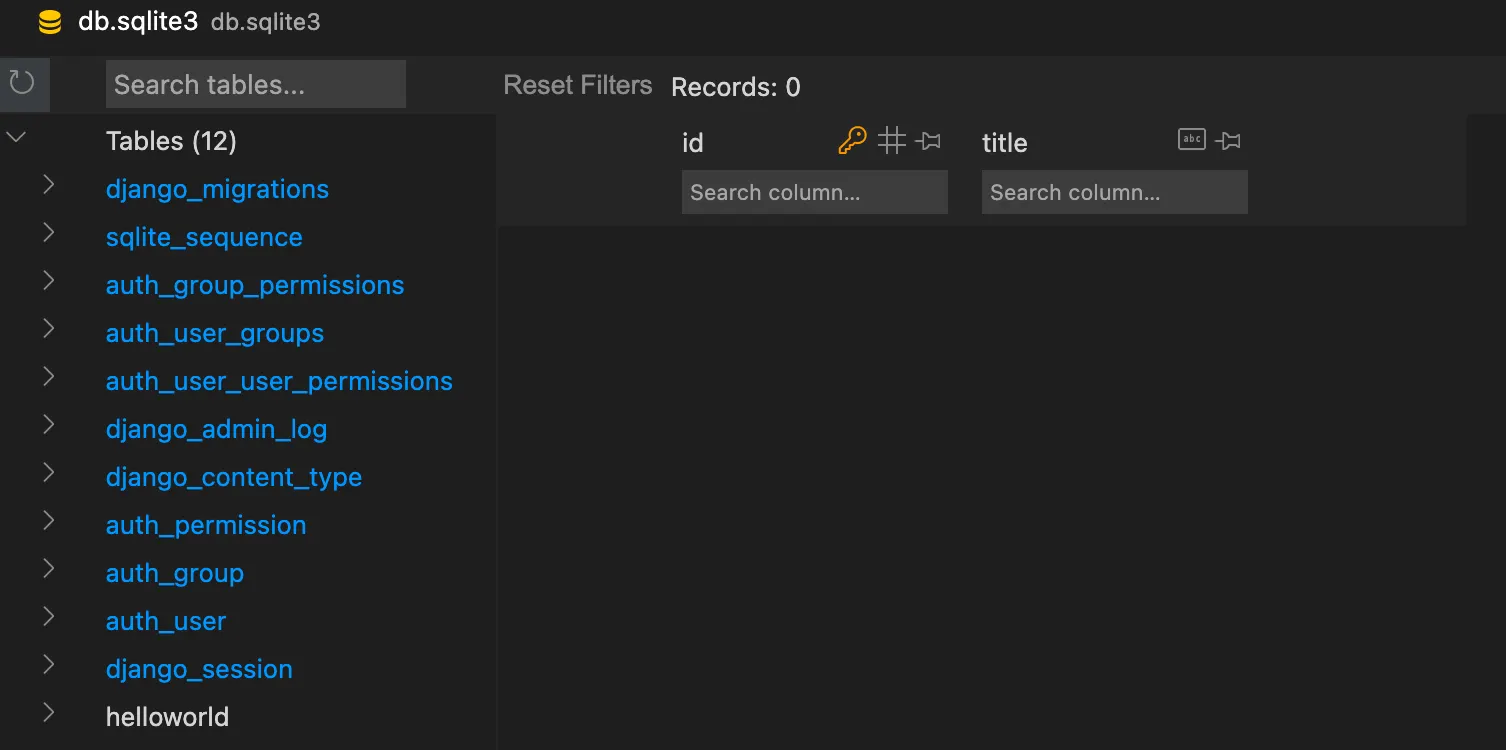This screenshot has width=1506, height=750.
Task: Expand the helloworld table chevron
Action: 48,713
